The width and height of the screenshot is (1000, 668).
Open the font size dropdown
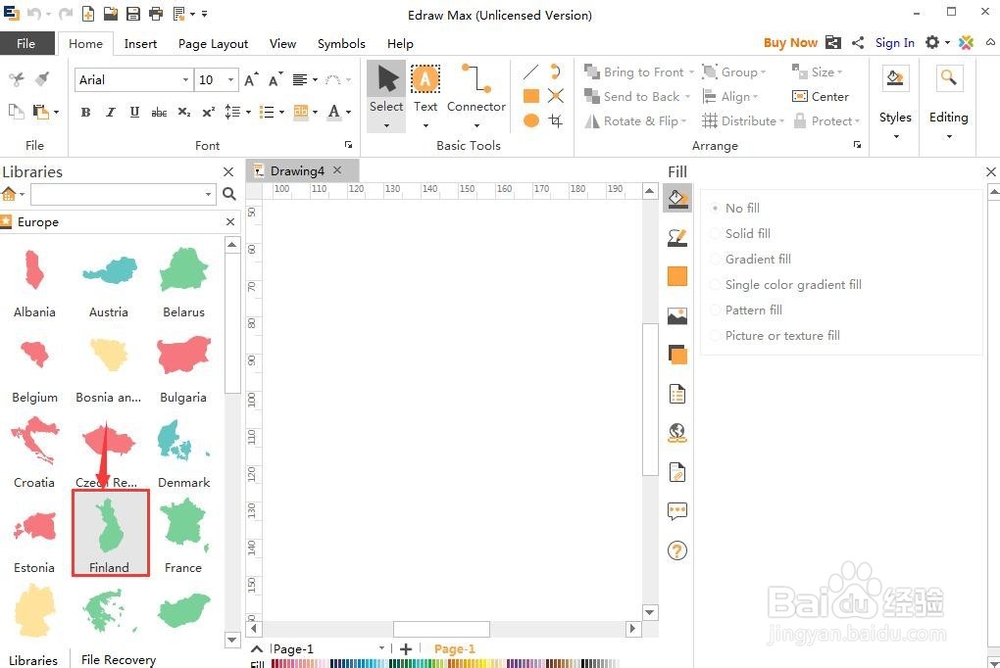coord(231,80)
